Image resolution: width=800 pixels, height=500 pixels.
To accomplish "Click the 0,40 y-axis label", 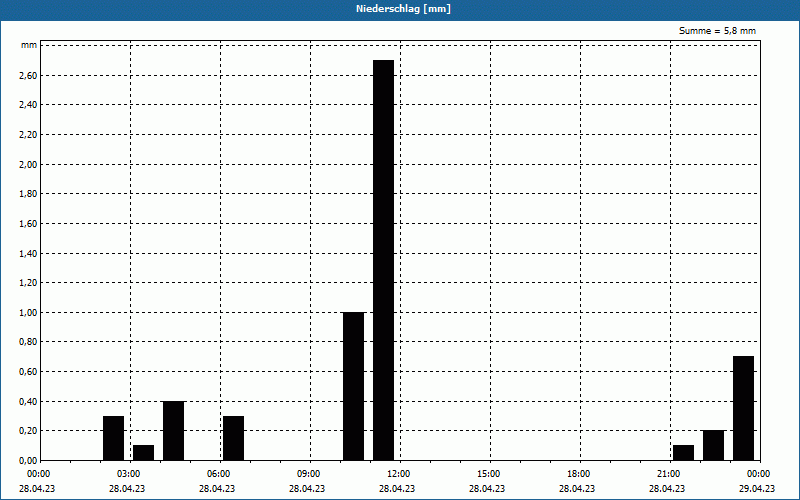I will (x=28, y=401).
